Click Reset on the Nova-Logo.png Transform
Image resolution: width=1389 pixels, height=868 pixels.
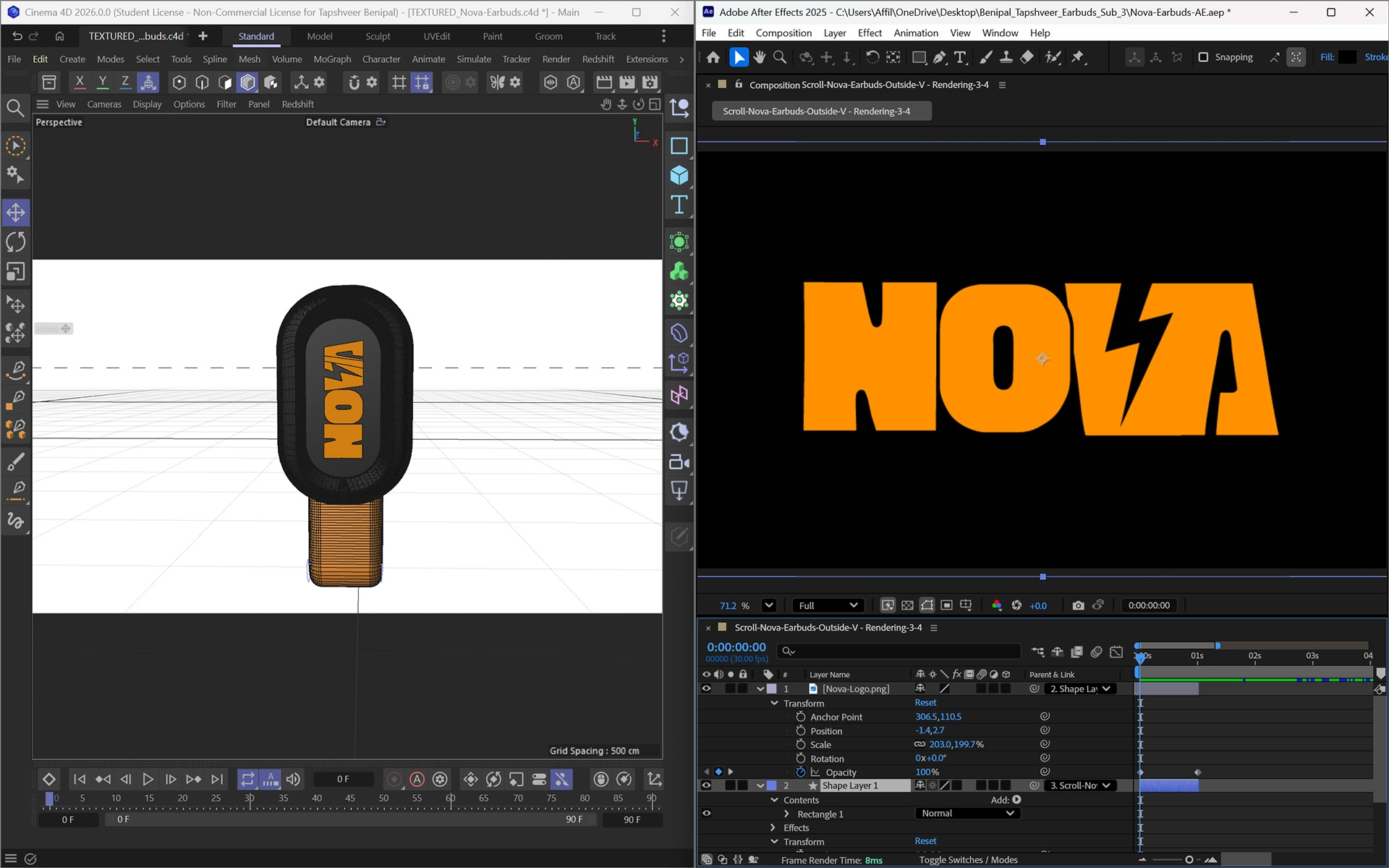point(925,702)
